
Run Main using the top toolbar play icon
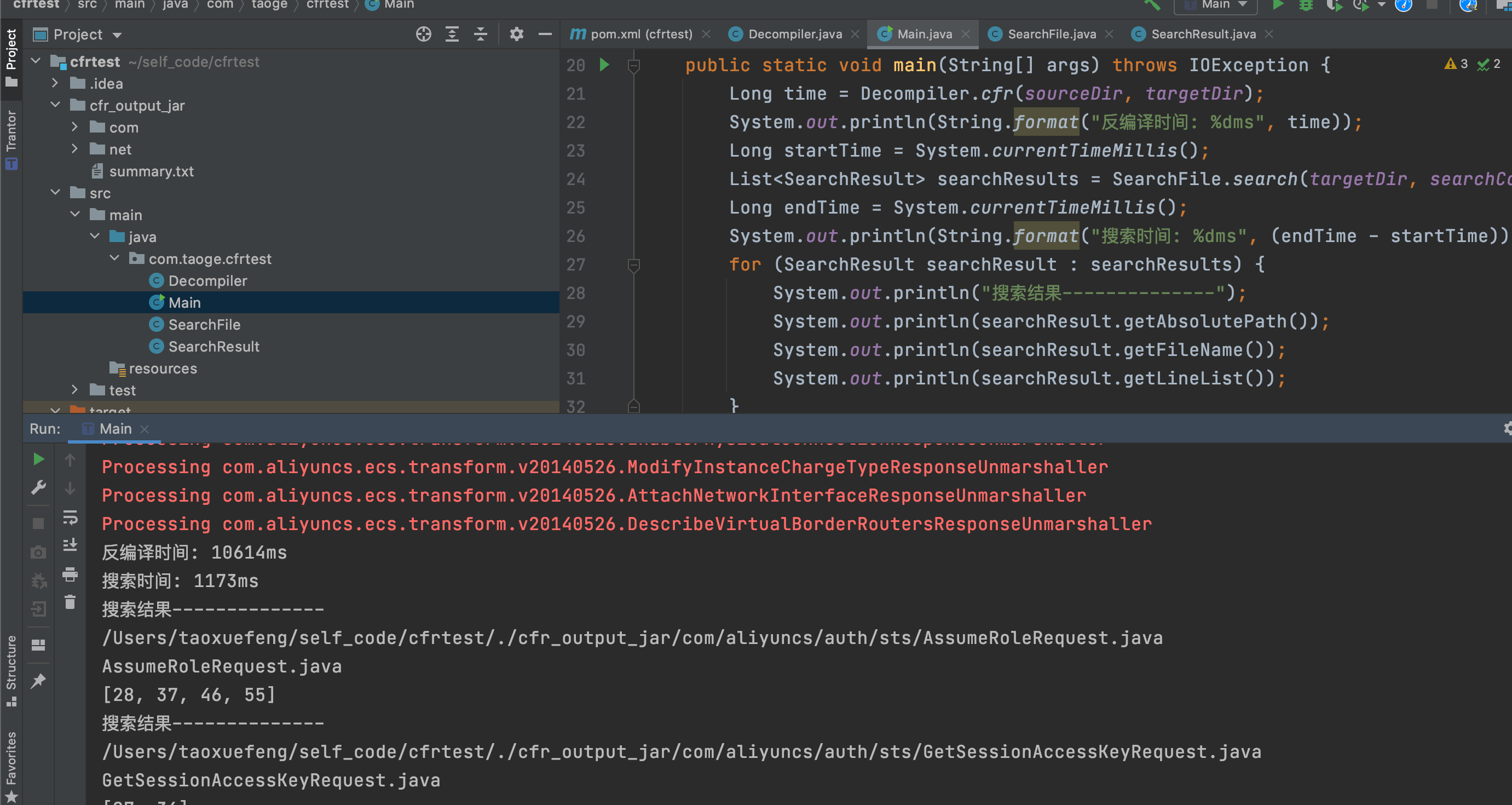tap(1278, 5)
